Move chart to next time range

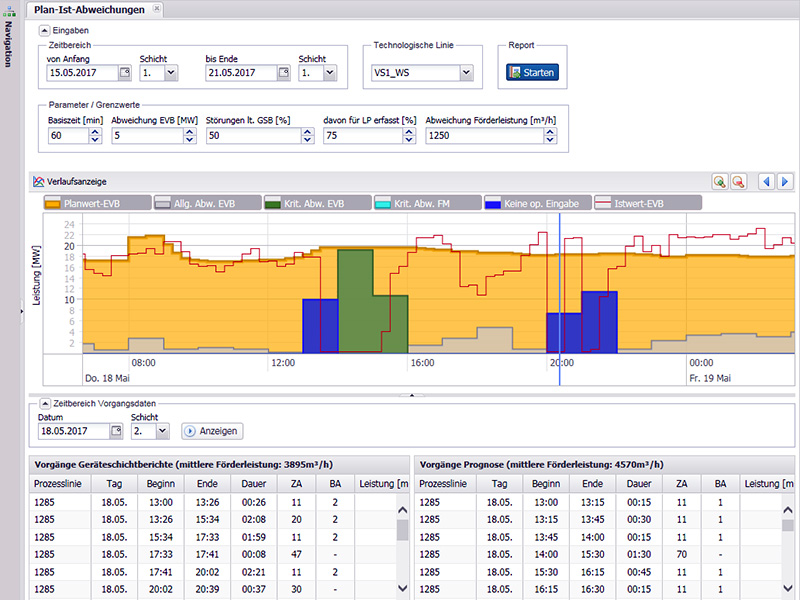click(785, 182)
